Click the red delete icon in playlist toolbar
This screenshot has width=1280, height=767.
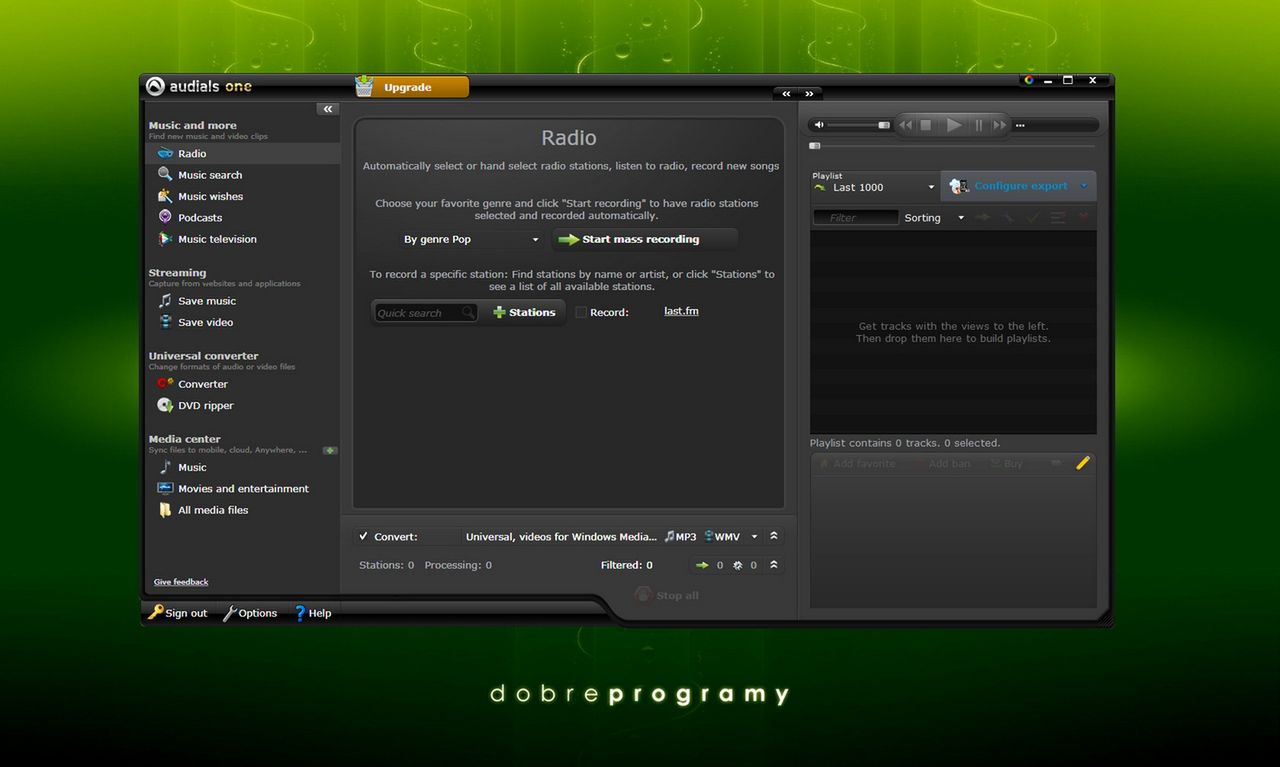(1082, 217)
